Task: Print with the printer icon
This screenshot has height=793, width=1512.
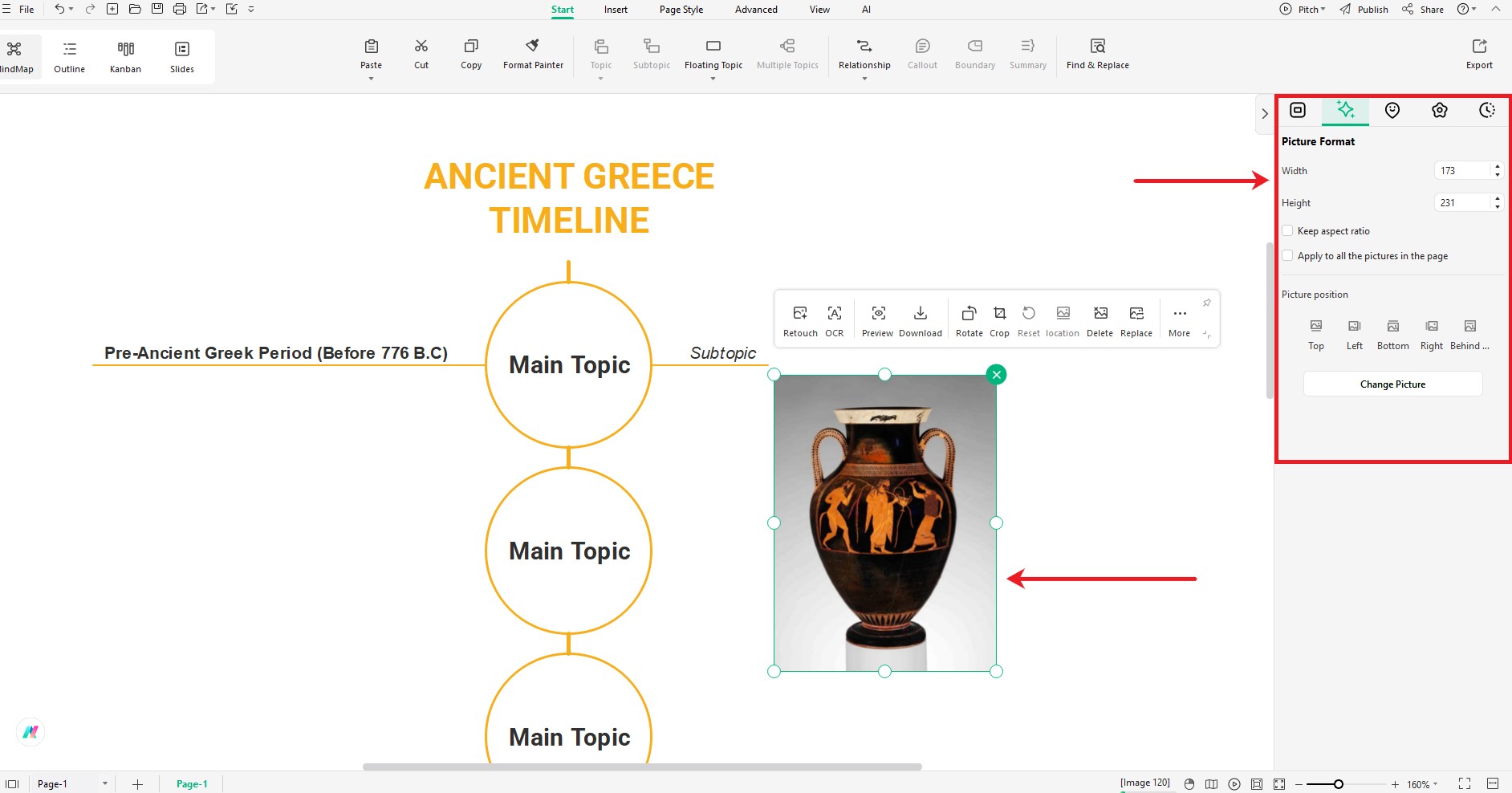Action: [180, 9]
